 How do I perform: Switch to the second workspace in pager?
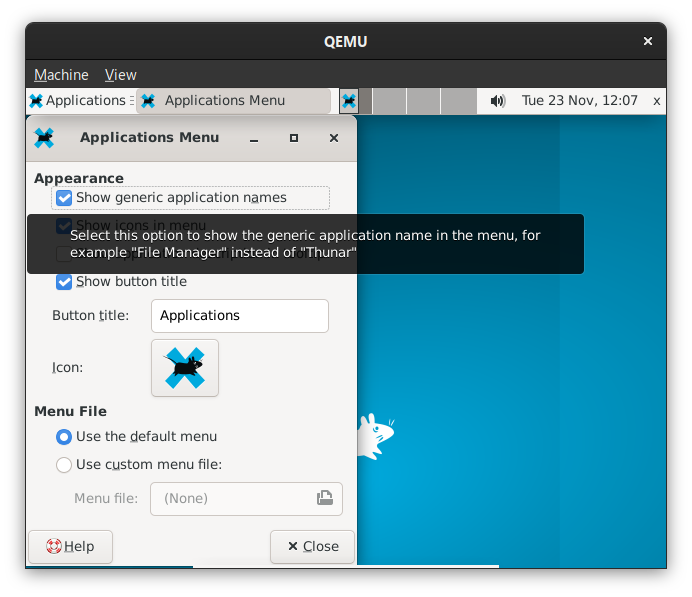389,101
